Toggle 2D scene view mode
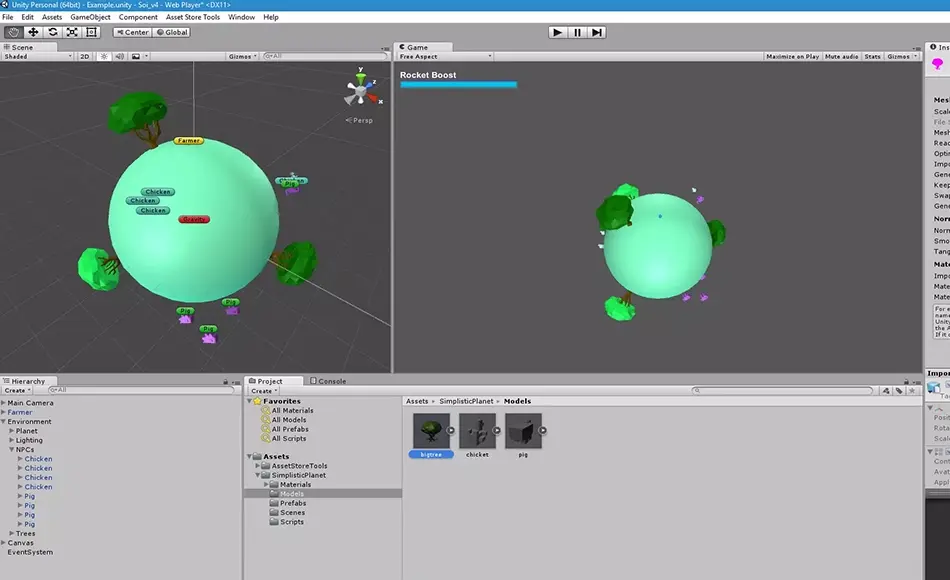The height and width of the screenshot is (580, 950). (x=84, y=56)
